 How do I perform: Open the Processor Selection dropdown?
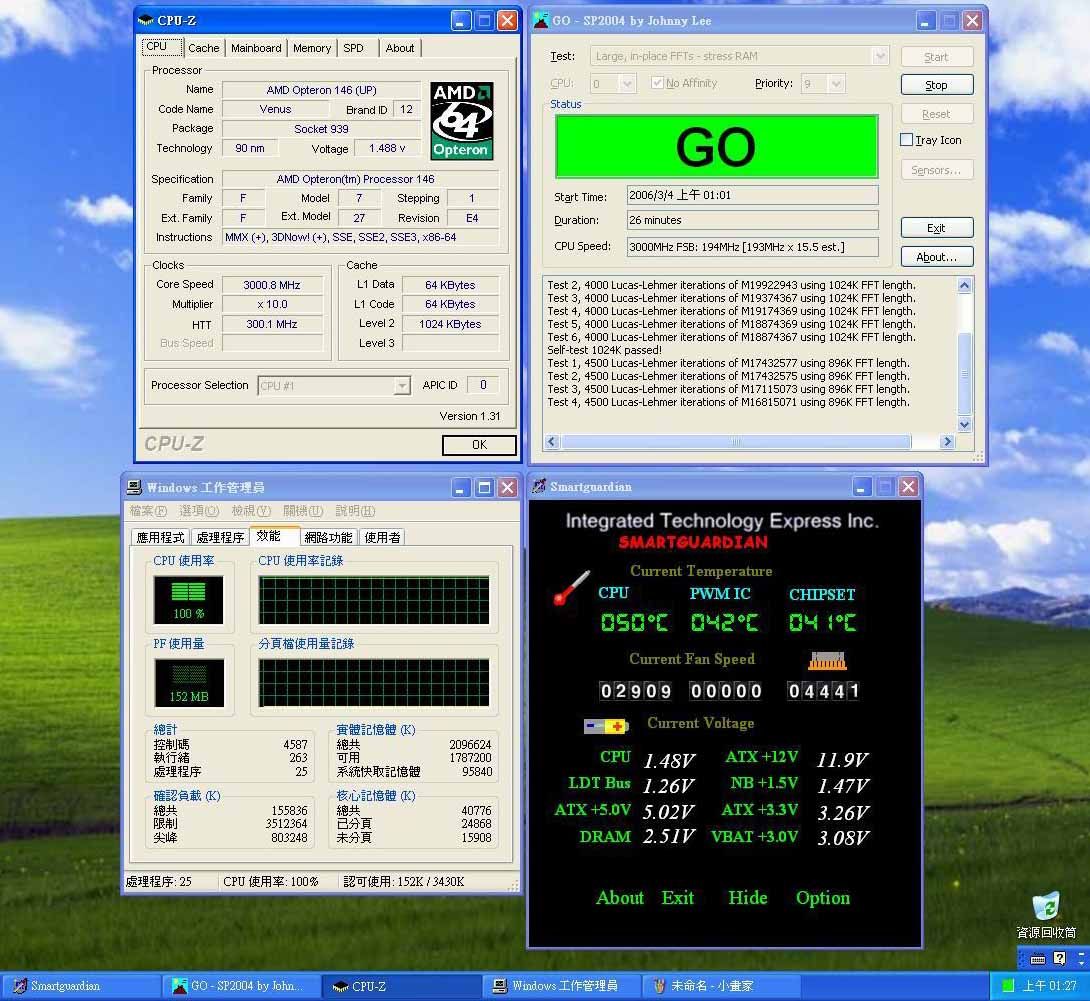[401, 386]
